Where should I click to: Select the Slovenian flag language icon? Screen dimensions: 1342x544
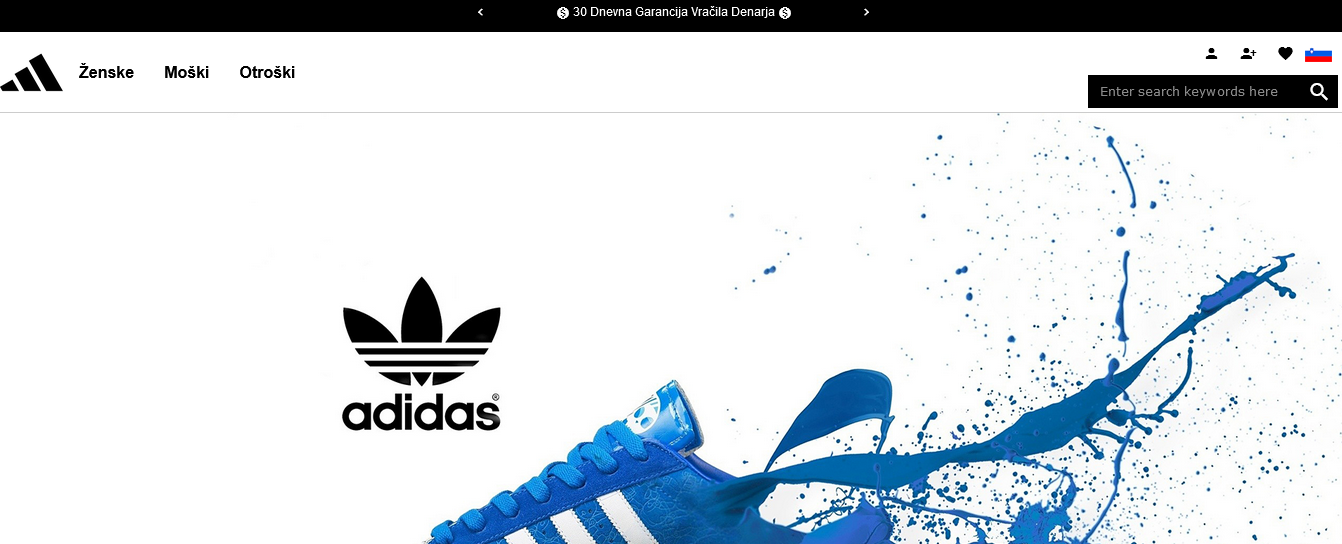[1318, 54]
